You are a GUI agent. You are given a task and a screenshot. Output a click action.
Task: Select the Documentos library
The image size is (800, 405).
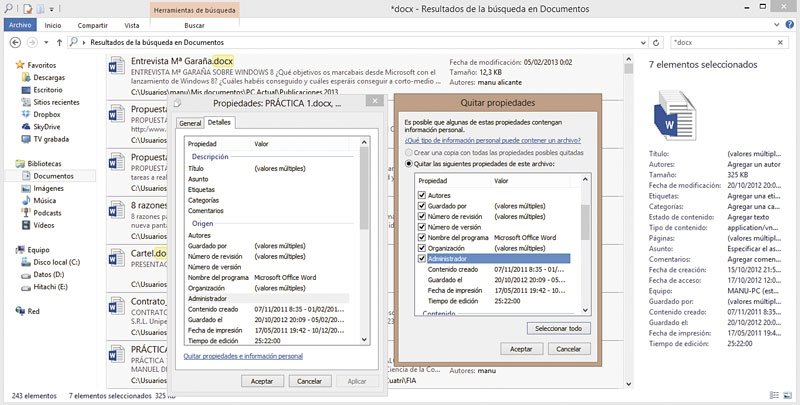[53, 176]
